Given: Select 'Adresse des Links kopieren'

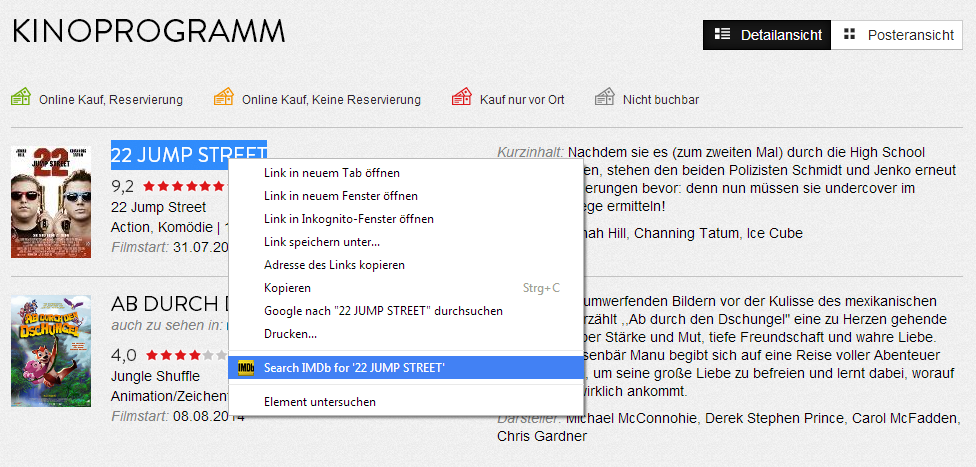Looking at the screenshot, I should (x=406, y=265).
